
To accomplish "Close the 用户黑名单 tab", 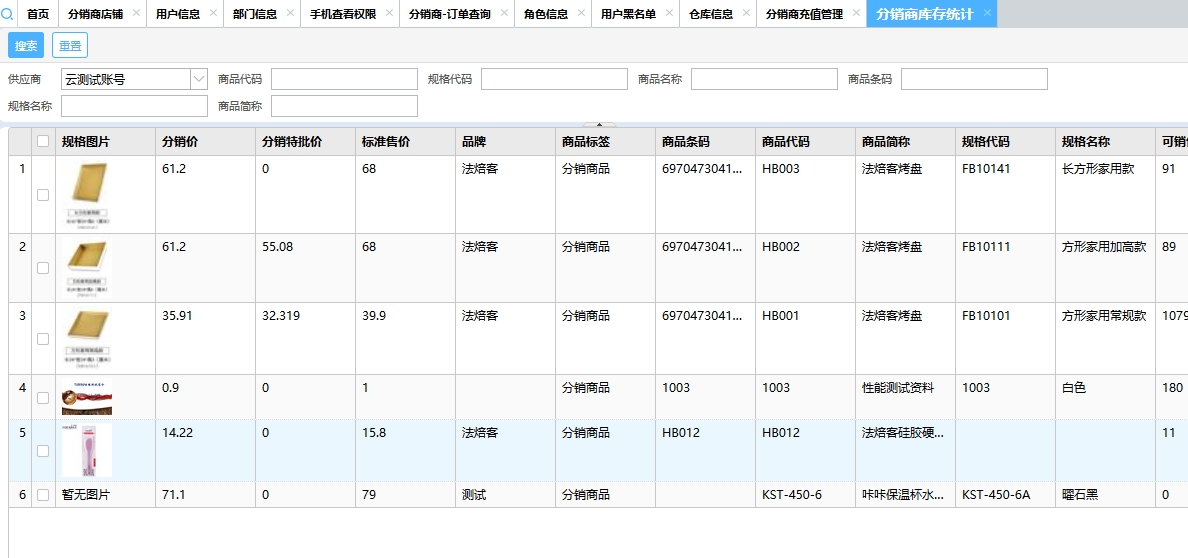I will (x=670, y=13).
